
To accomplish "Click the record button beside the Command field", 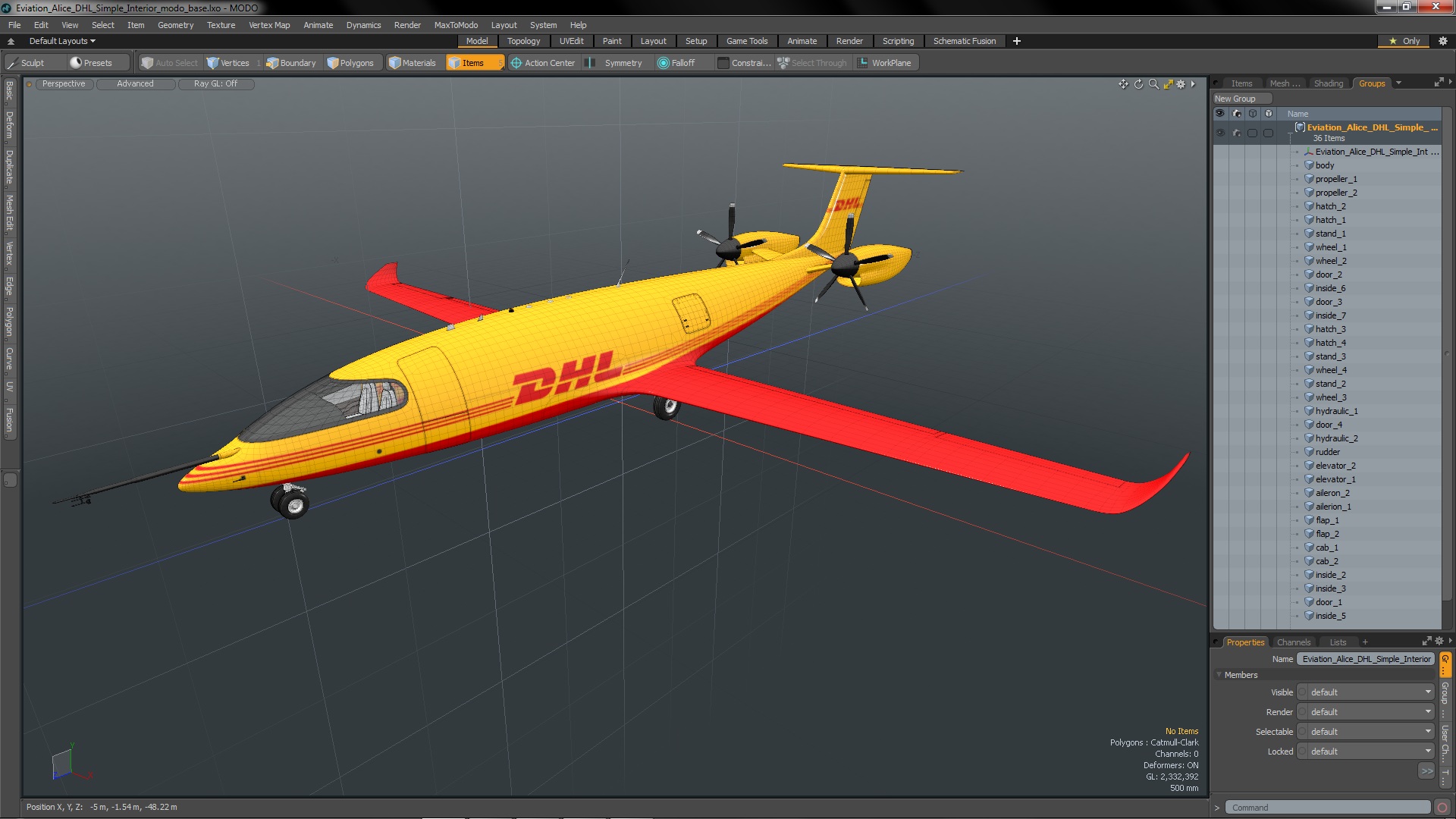I will (1442, 808).
